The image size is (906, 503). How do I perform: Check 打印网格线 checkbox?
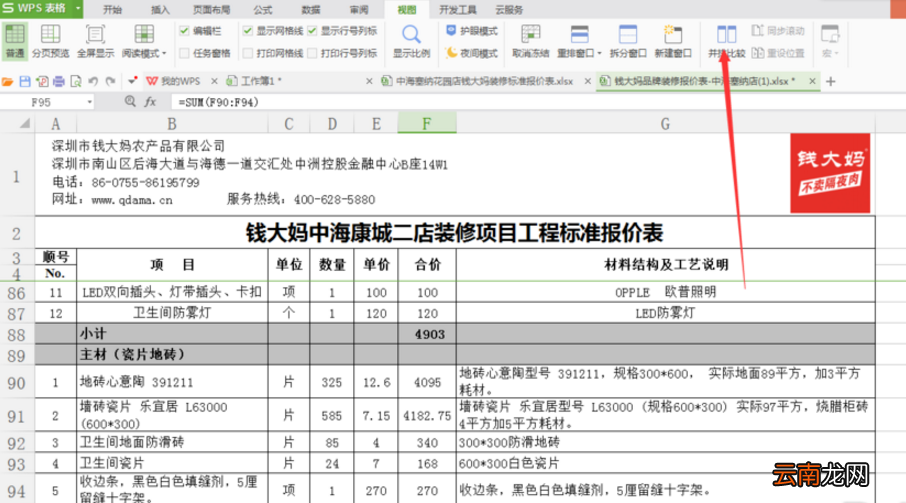[248, 53]
